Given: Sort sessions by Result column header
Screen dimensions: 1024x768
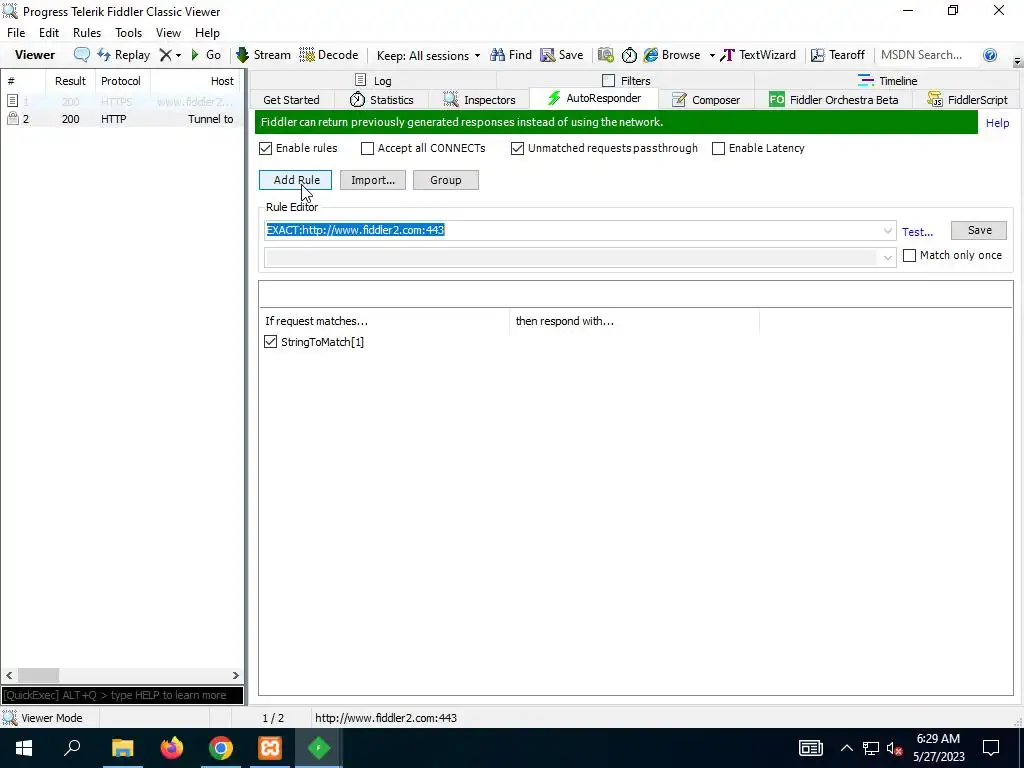Looking at the screenshot, I should pos(70,81).
